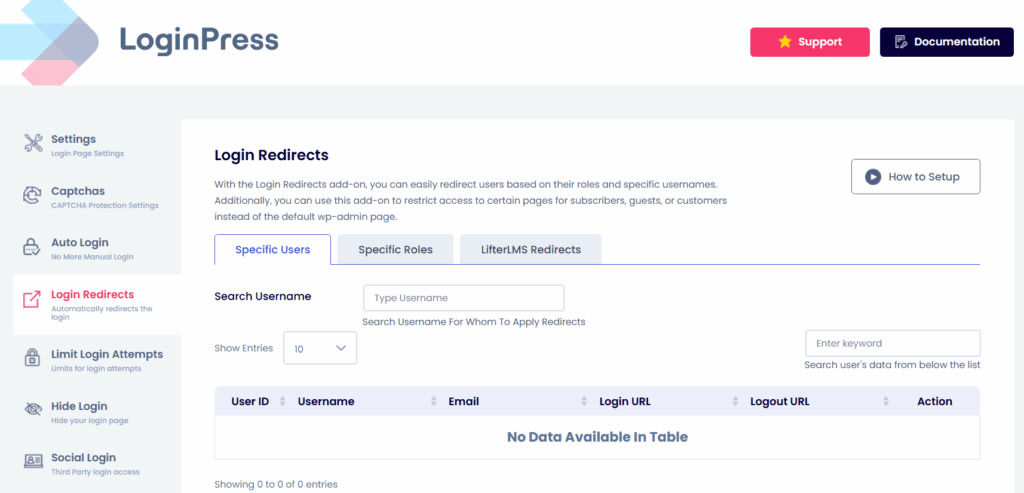Click the Limit Login Attempts lock icon
Viewport: 1024px width, 493px height.
[33, 358]
